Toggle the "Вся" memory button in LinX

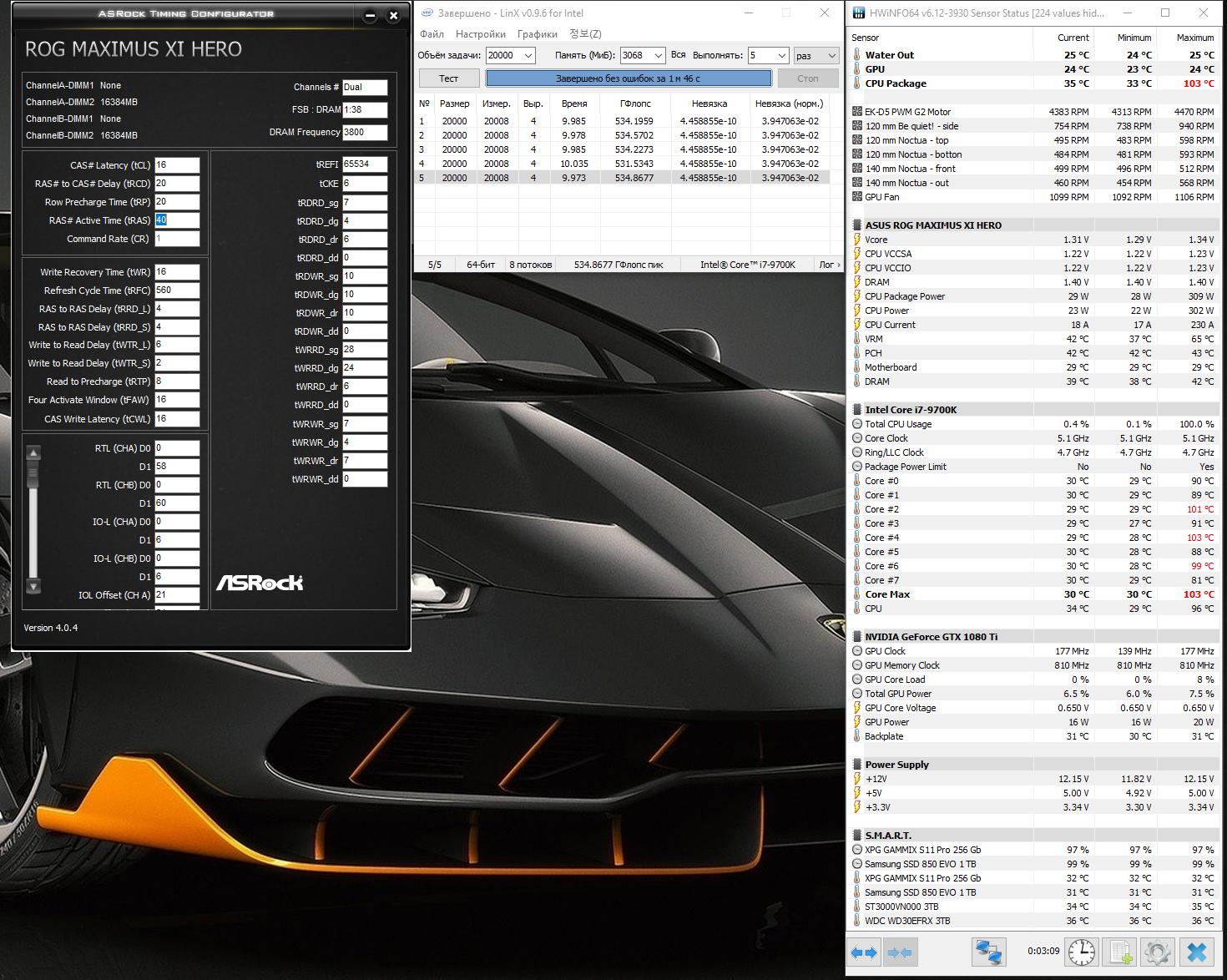(678, 55)
